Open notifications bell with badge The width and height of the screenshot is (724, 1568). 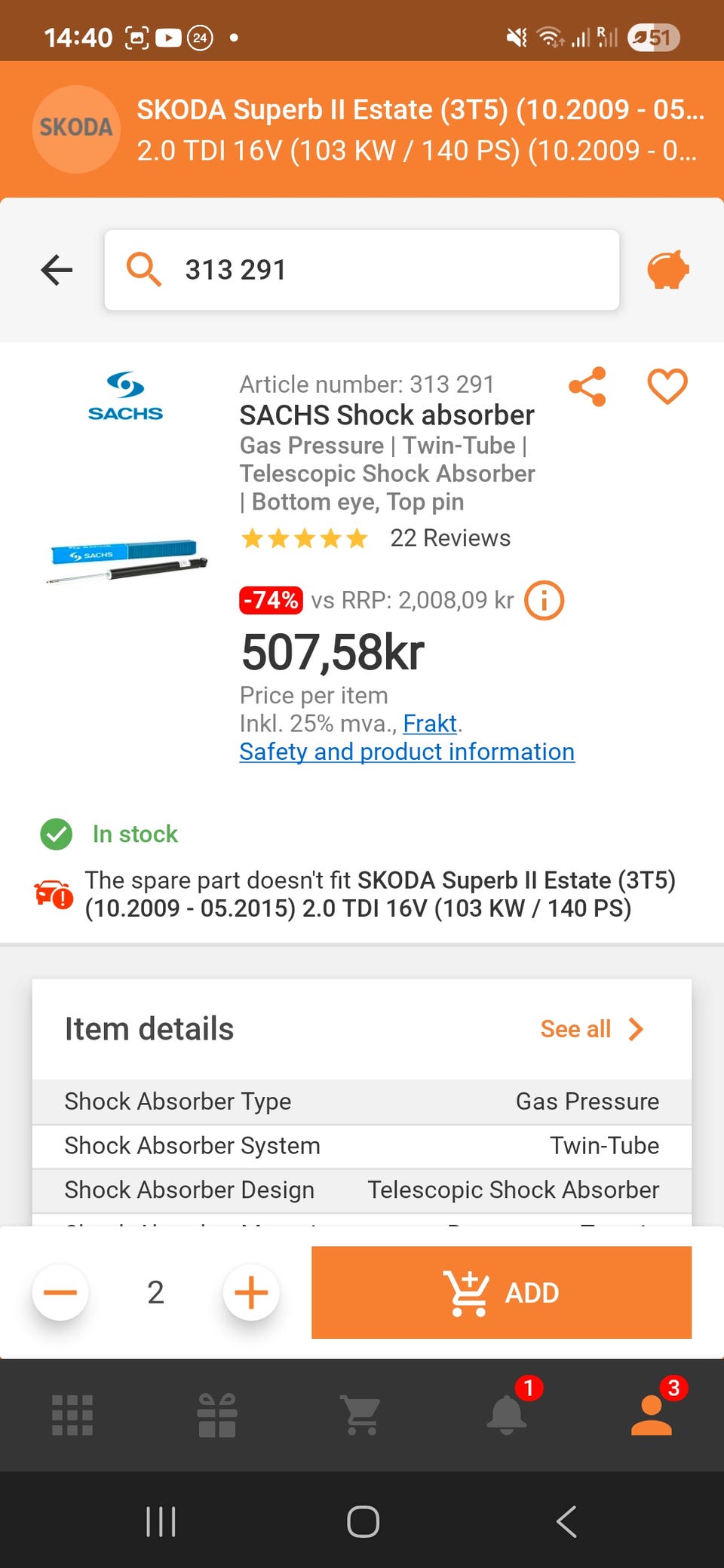[508, 1413]
